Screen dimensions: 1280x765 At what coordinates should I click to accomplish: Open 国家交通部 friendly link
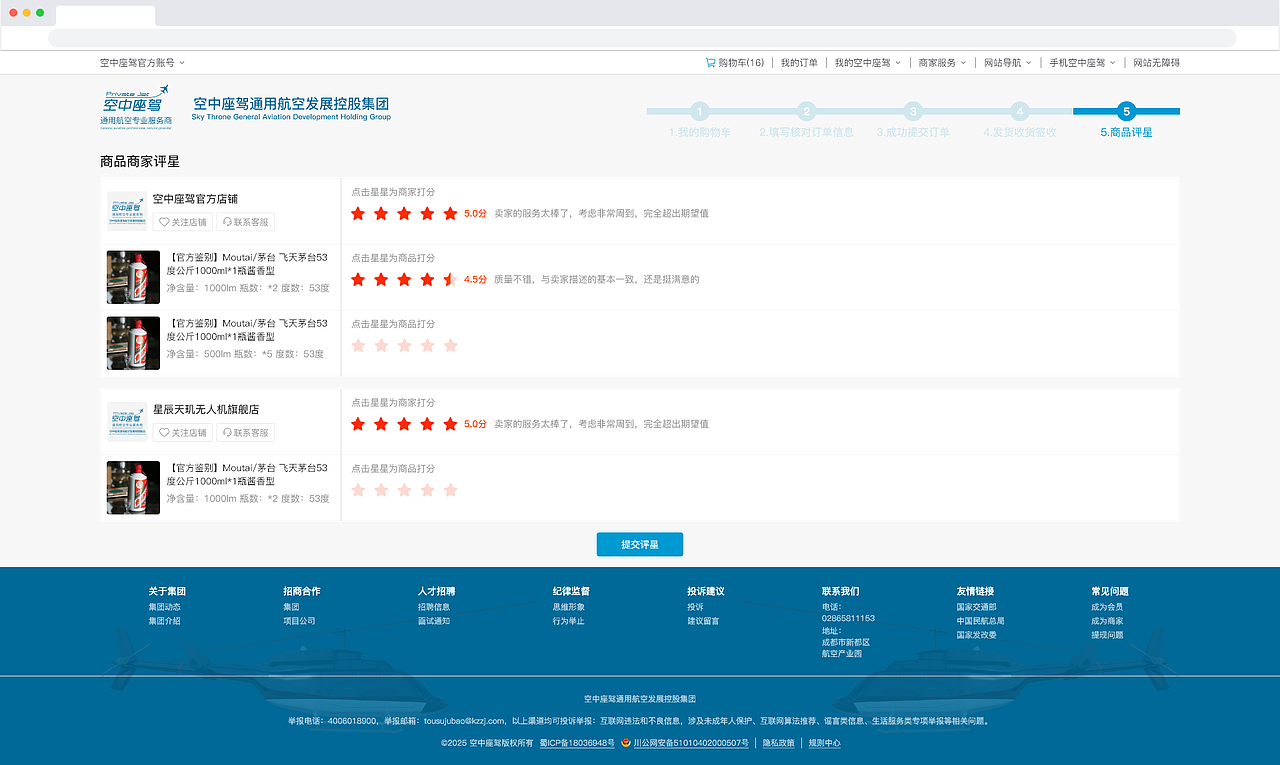[x=977, y=607]
